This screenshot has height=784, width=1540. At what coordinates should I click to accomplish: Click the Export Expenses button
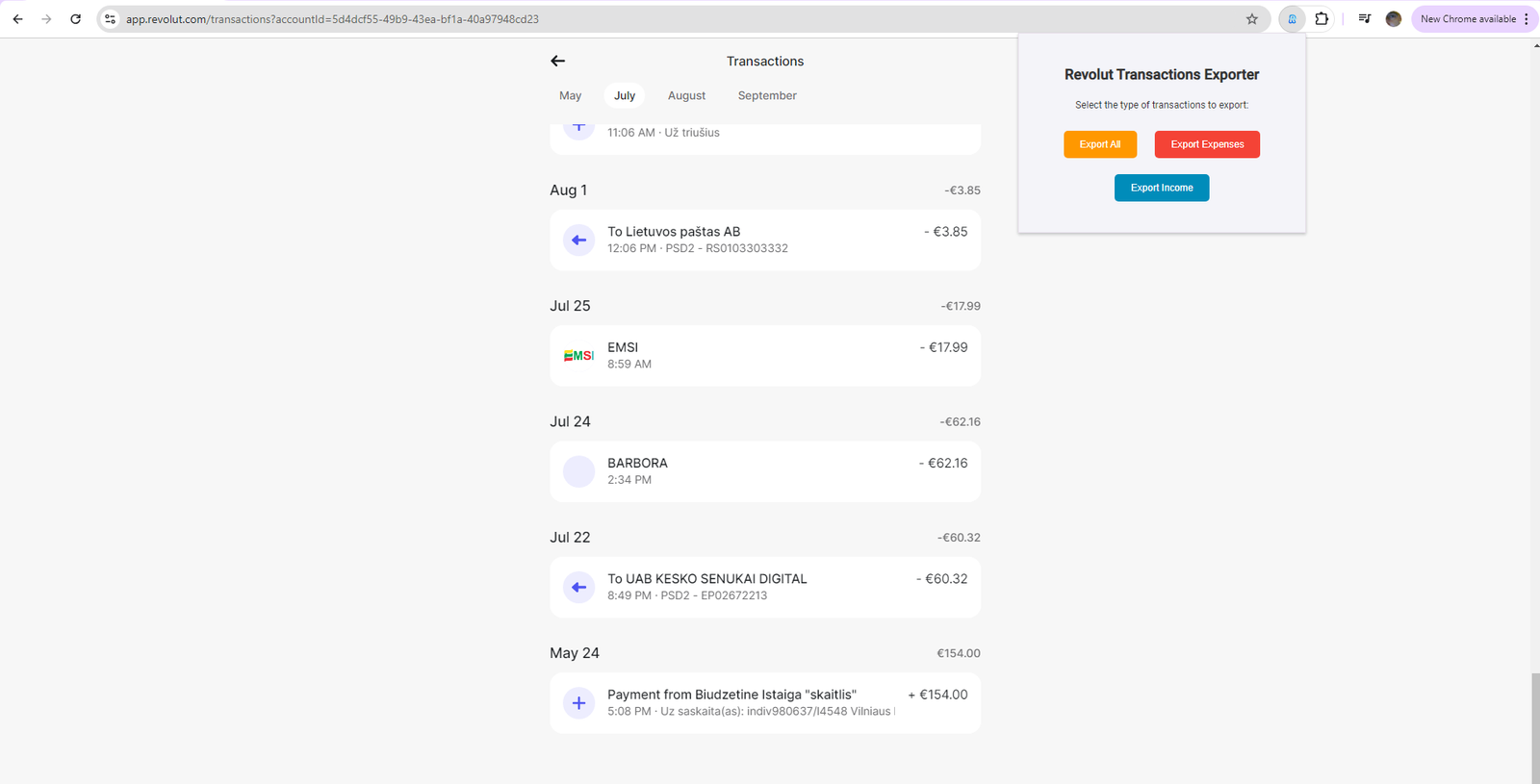[x=1207, y=144]
